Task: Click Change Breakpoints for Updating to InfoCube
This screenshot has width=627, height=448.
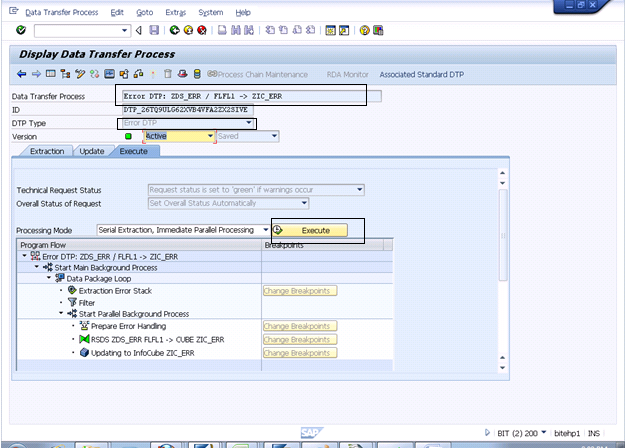Action: (300, 353)
